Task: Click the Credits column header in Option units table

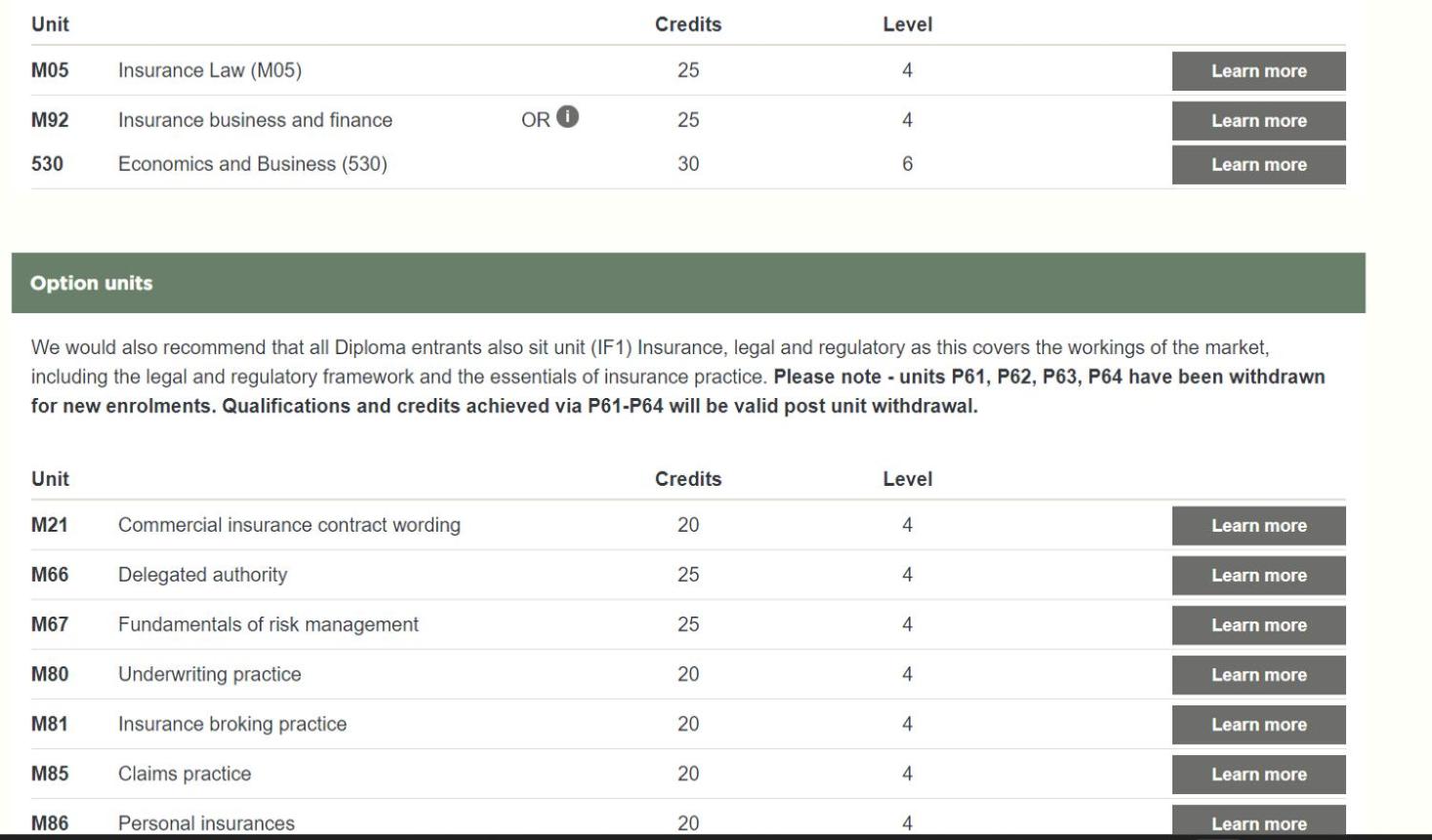Action: [x=688, y=479]
